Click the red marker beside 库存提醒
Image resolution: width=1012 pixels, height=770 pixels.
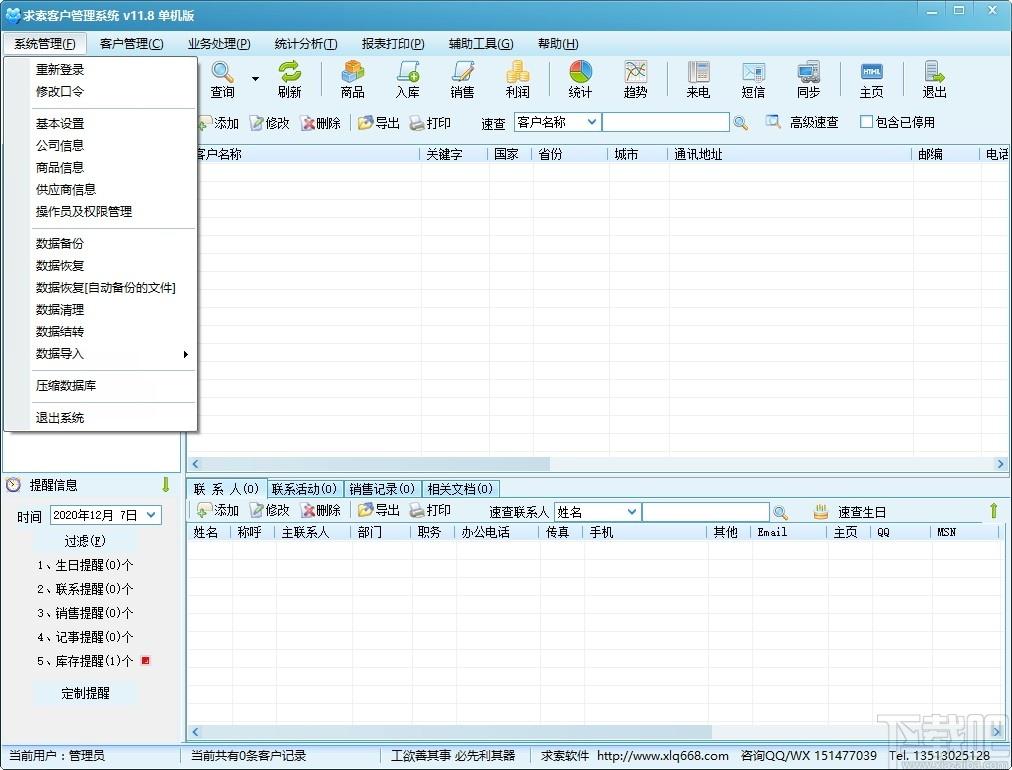click(x=145, y=660)
